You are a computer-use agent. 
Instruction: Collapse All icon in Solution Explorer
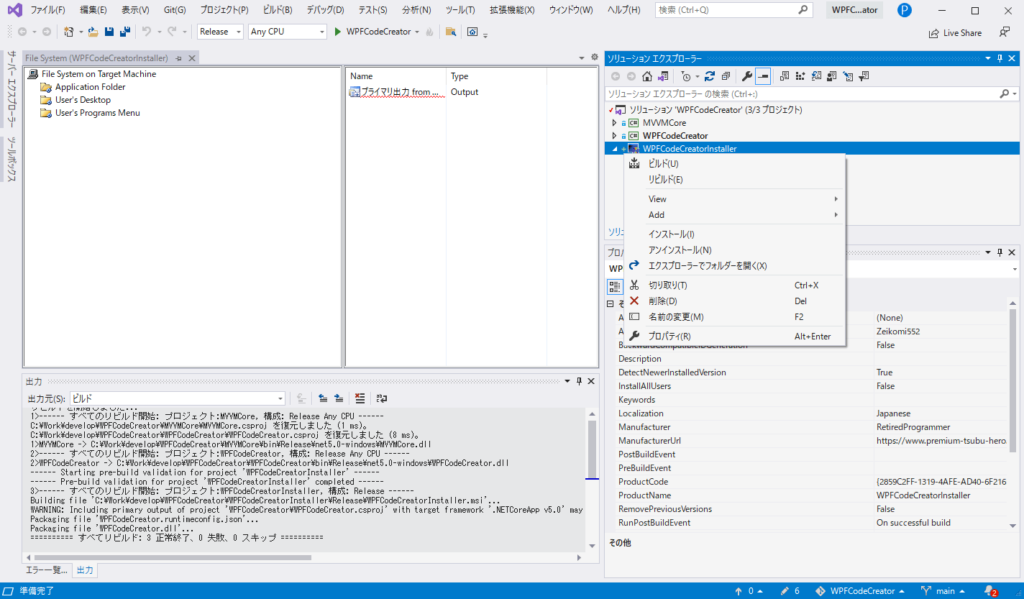(726, 76)
